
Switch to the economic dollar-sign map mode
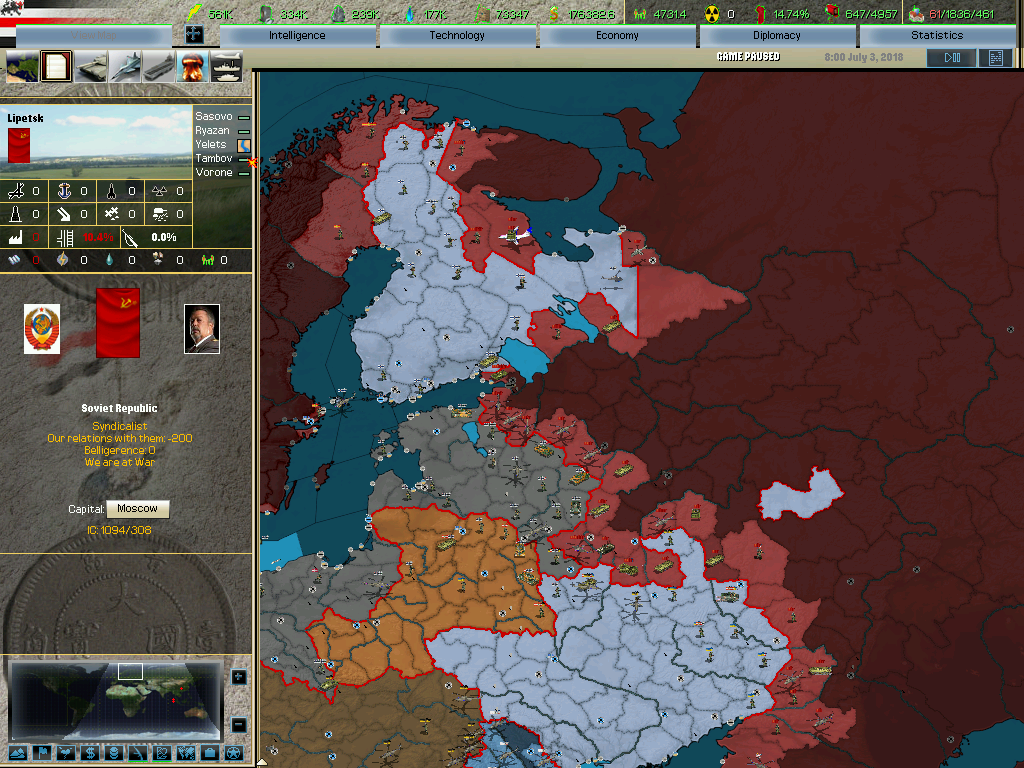coord(90,752)
